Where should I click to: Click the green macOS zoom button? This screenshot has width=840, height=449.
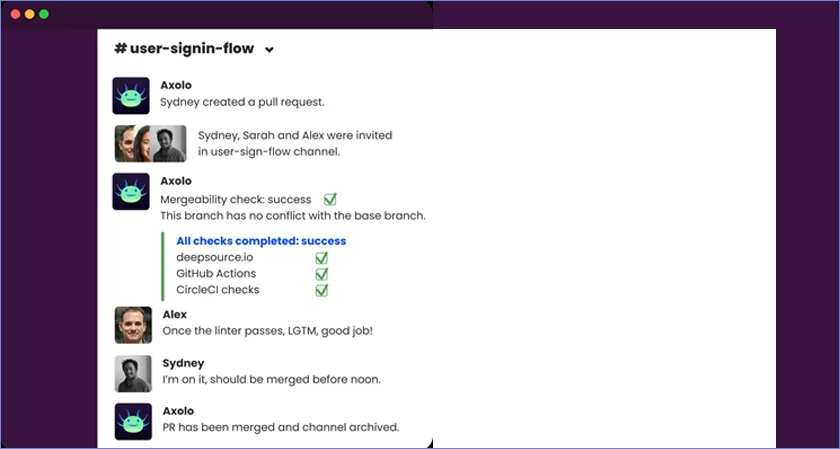(x=44, y=14)
